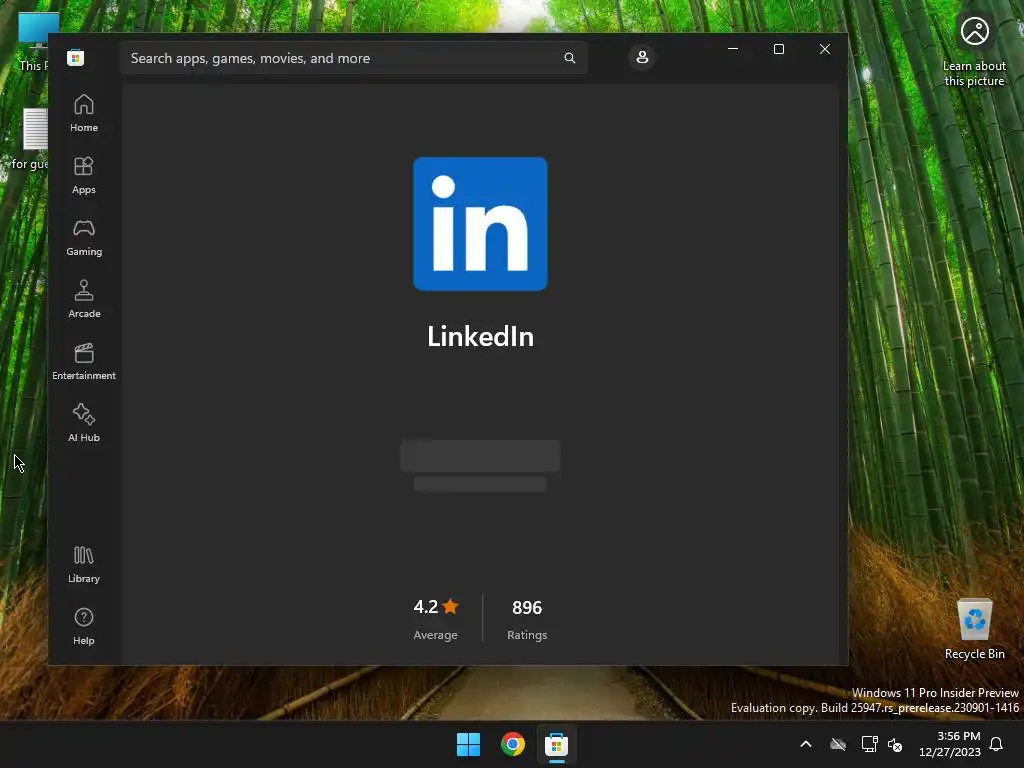Viewport: 1024px width, 768px height.
Task: Click Learn about this picture icon
Action: [974, 51]
